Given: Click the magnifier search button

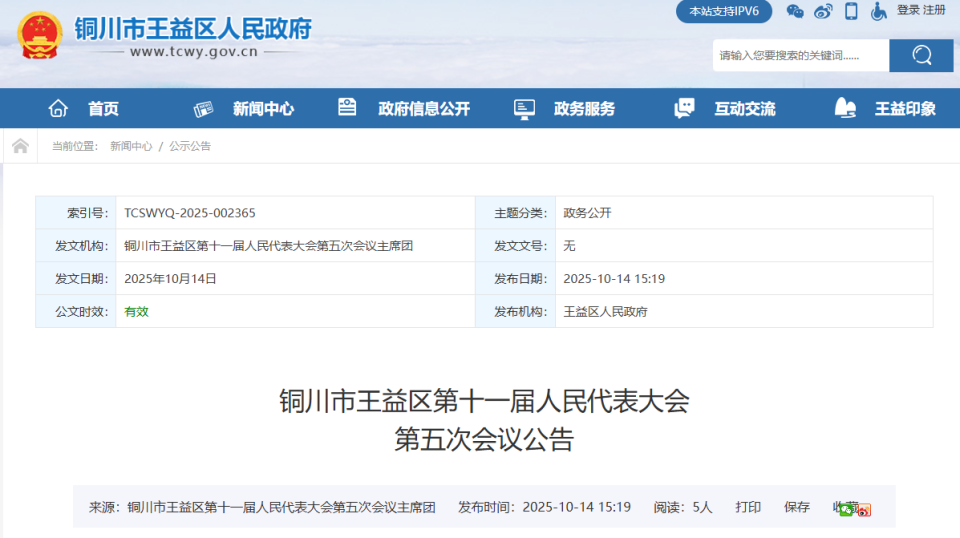Looking at the screenshot, I should (921, 55).
